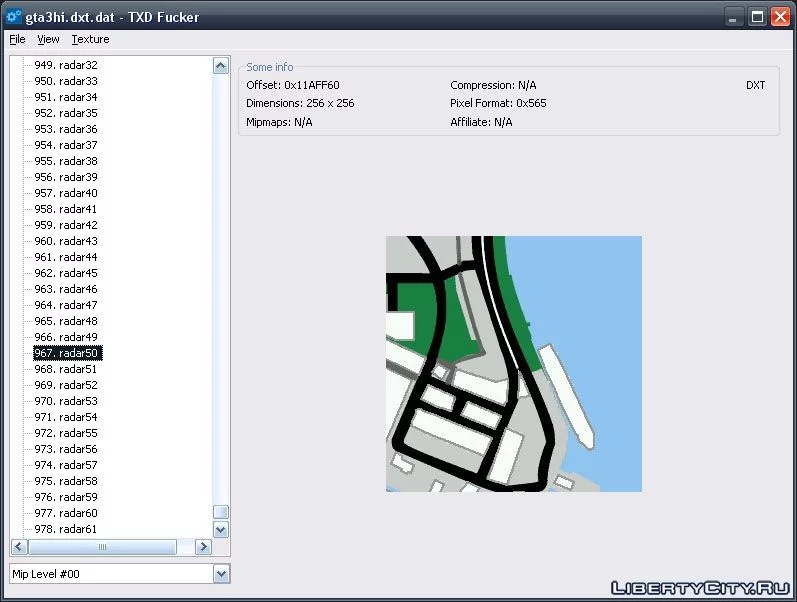797x602 pixels.
Task: Click highlighted item 967. radar50
Action: click(68, 353)
